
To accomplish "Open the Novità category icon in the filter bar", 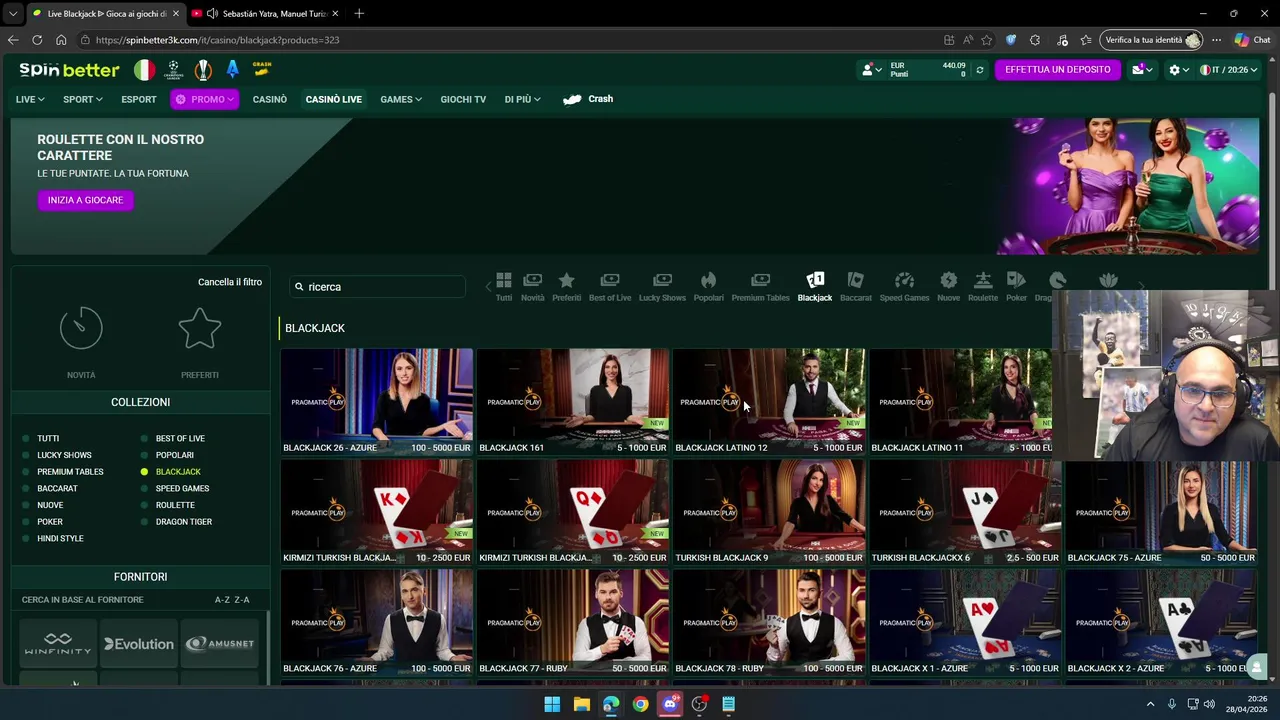I will point(533,287).
